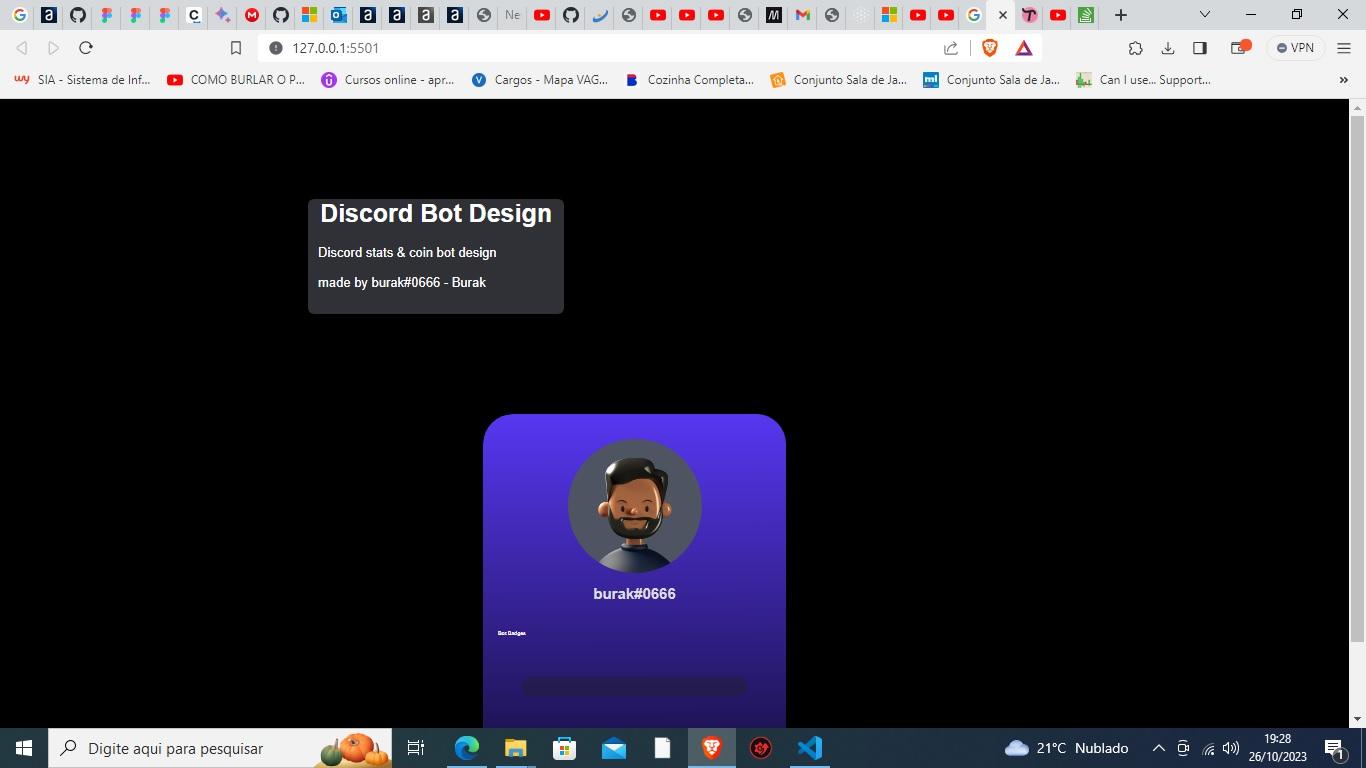Show downloads via the download icon

click(x=1167, y=48)
